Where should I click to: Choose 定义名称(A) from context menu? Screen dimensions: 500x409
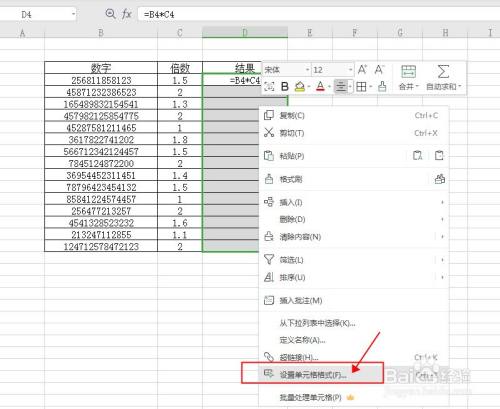click(x=354, y=340)
